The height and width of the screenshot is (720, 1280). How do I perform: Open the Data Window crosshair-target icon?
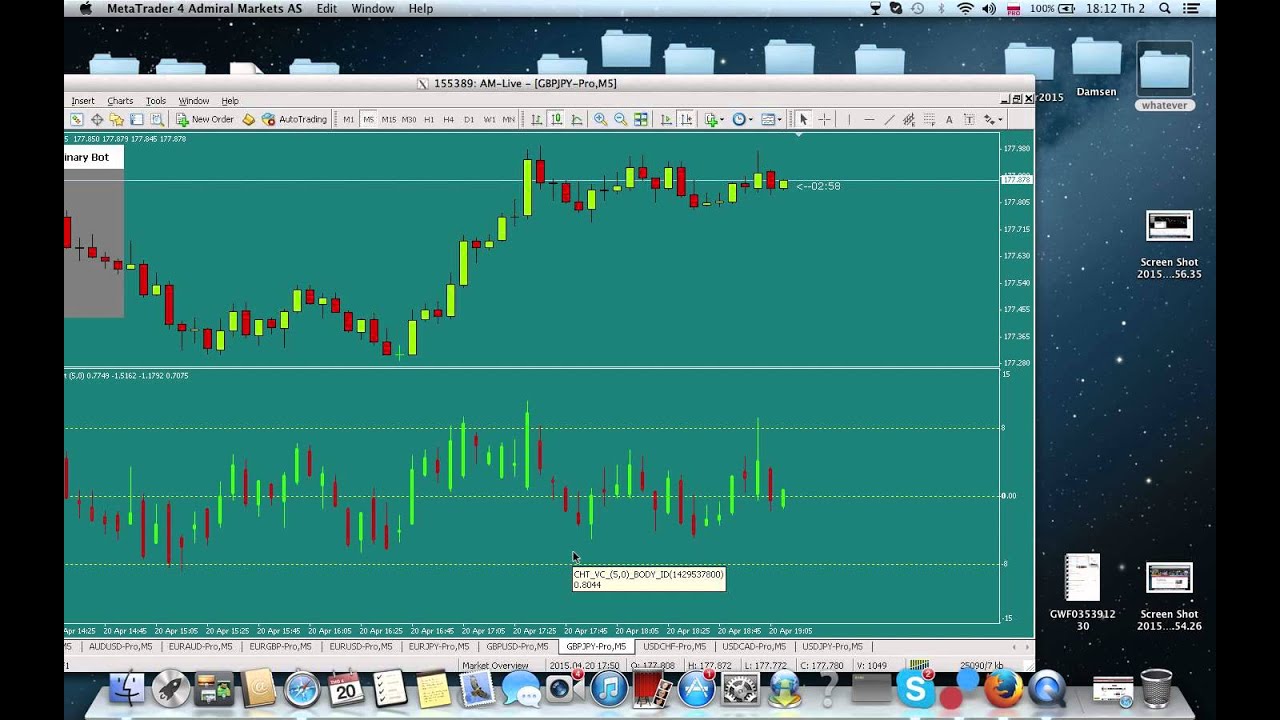97,119
